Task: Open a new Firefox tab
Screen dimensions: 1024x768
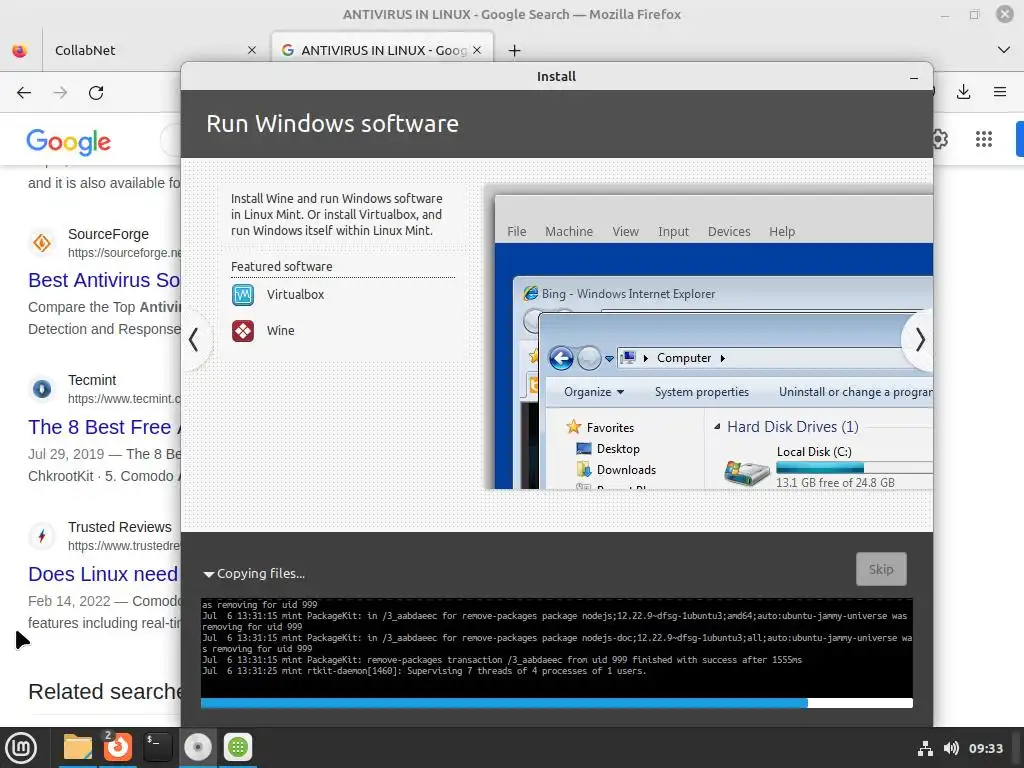Action: tap(515, 50)
